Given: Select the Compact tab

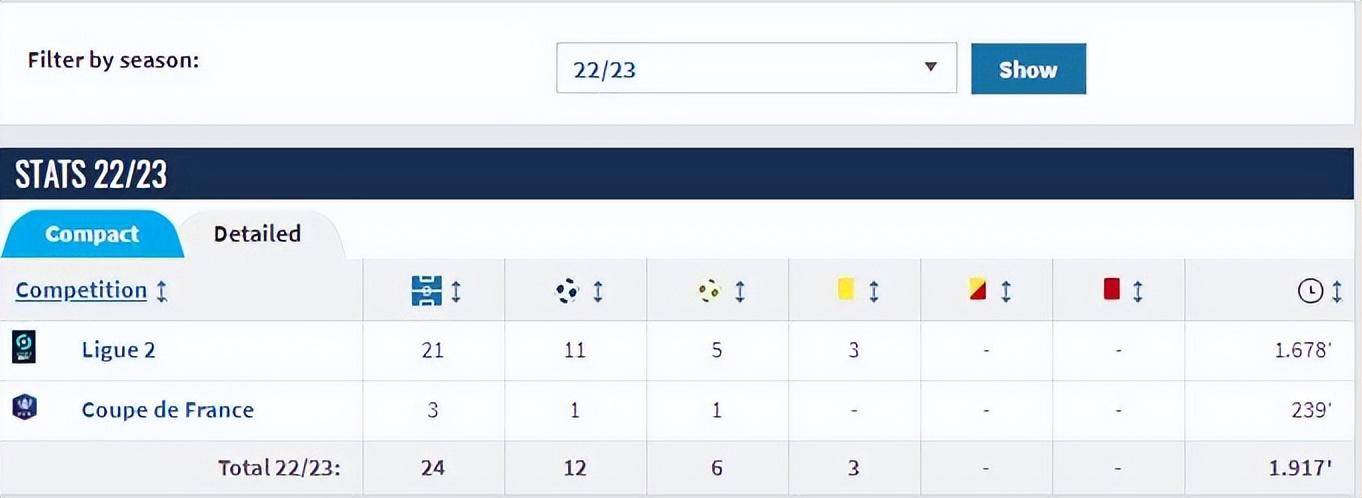Looking at the screenshot, I should point(92,234).
